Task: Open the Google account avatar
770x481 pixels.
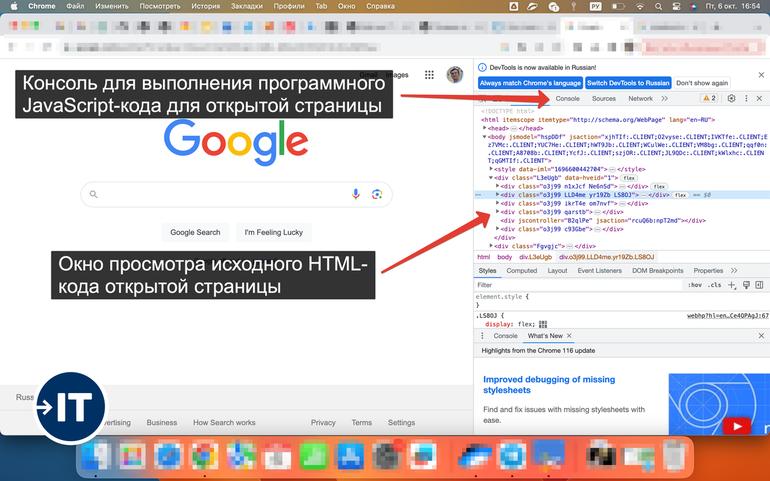Action: 455,75
